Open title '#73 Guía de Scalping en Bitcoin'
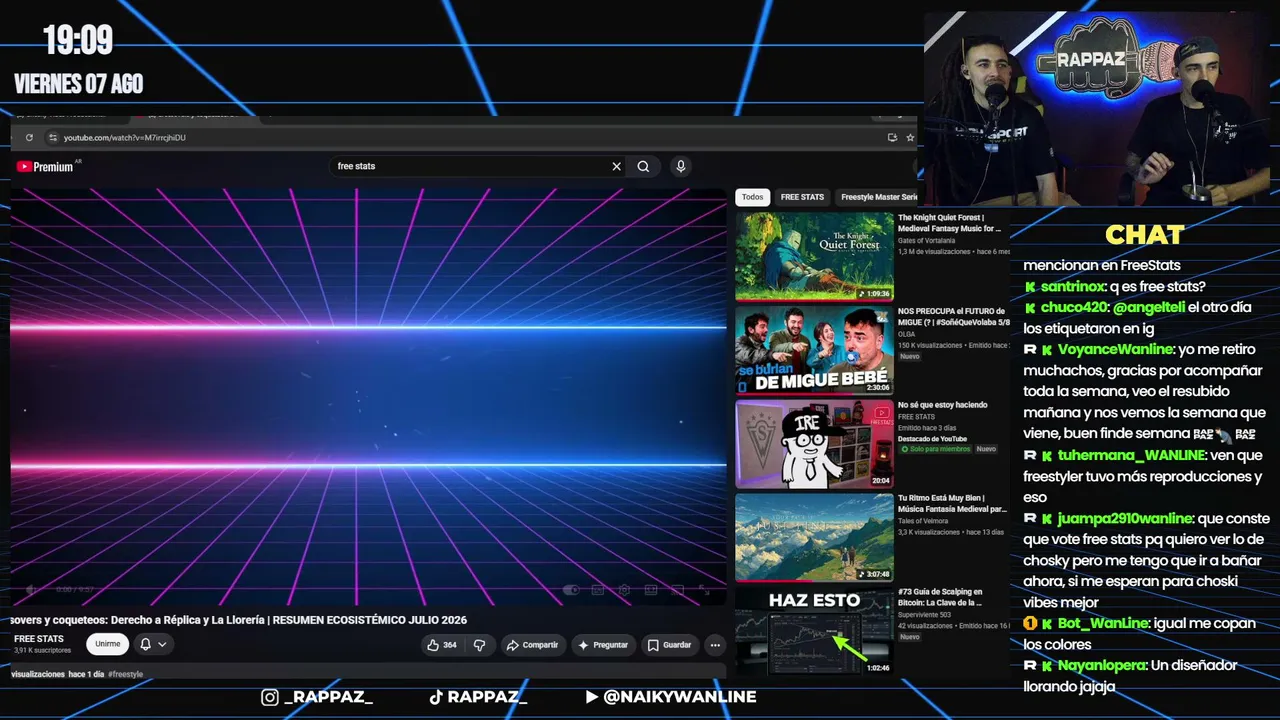 [x=940, y=597]
